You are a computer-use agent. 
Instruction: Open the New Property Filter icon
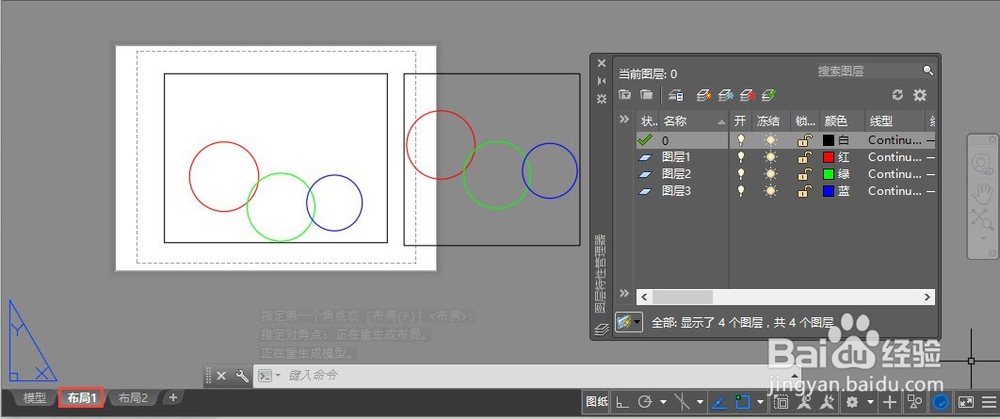point(625,95)
